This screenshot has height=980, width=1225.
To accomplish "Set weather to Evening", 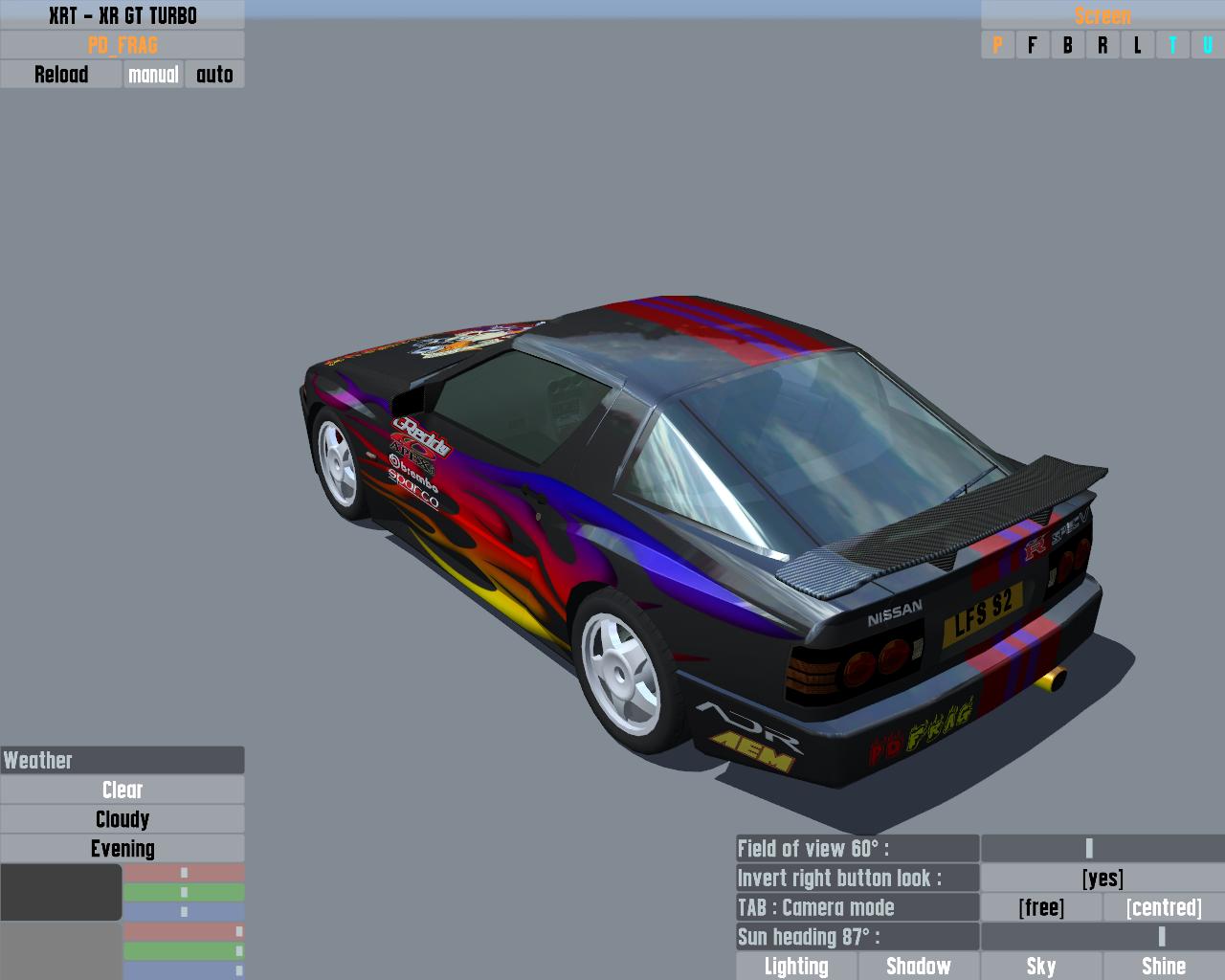I will tap(122, 849).
